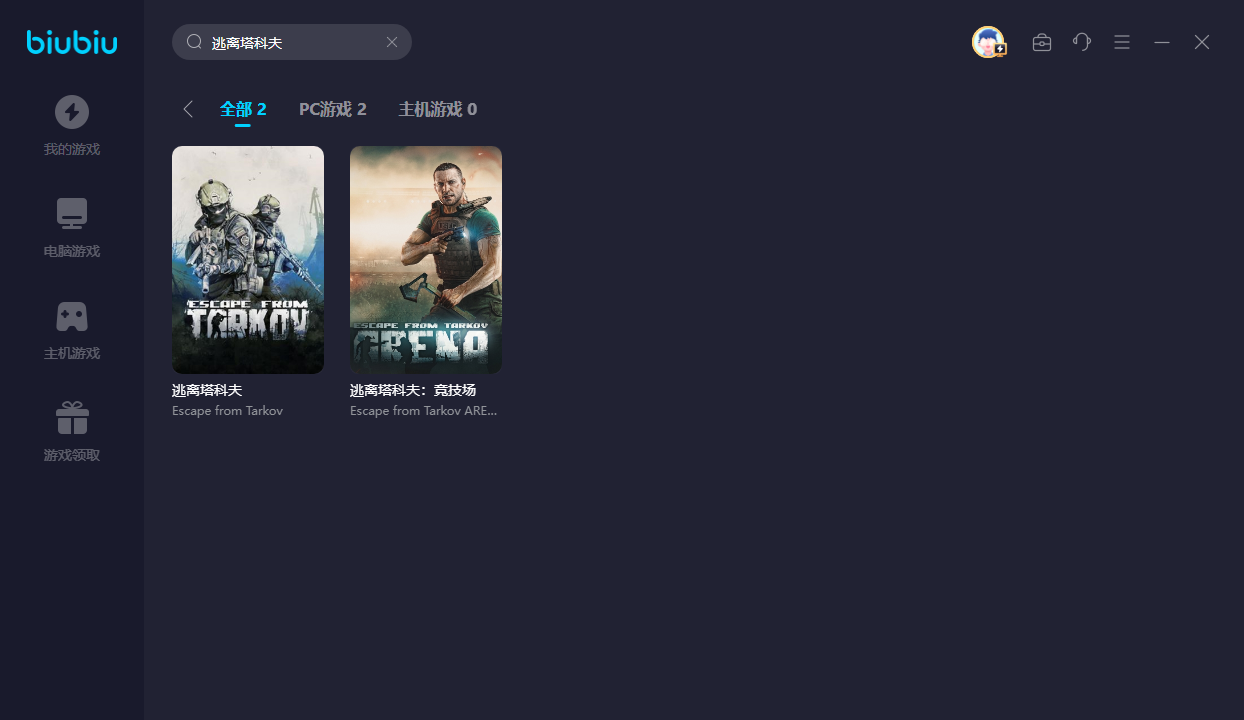Open 主机游戏 gamepad icon in sidebar
This screenshot has height=720, width=1244.
click(72, 316)
